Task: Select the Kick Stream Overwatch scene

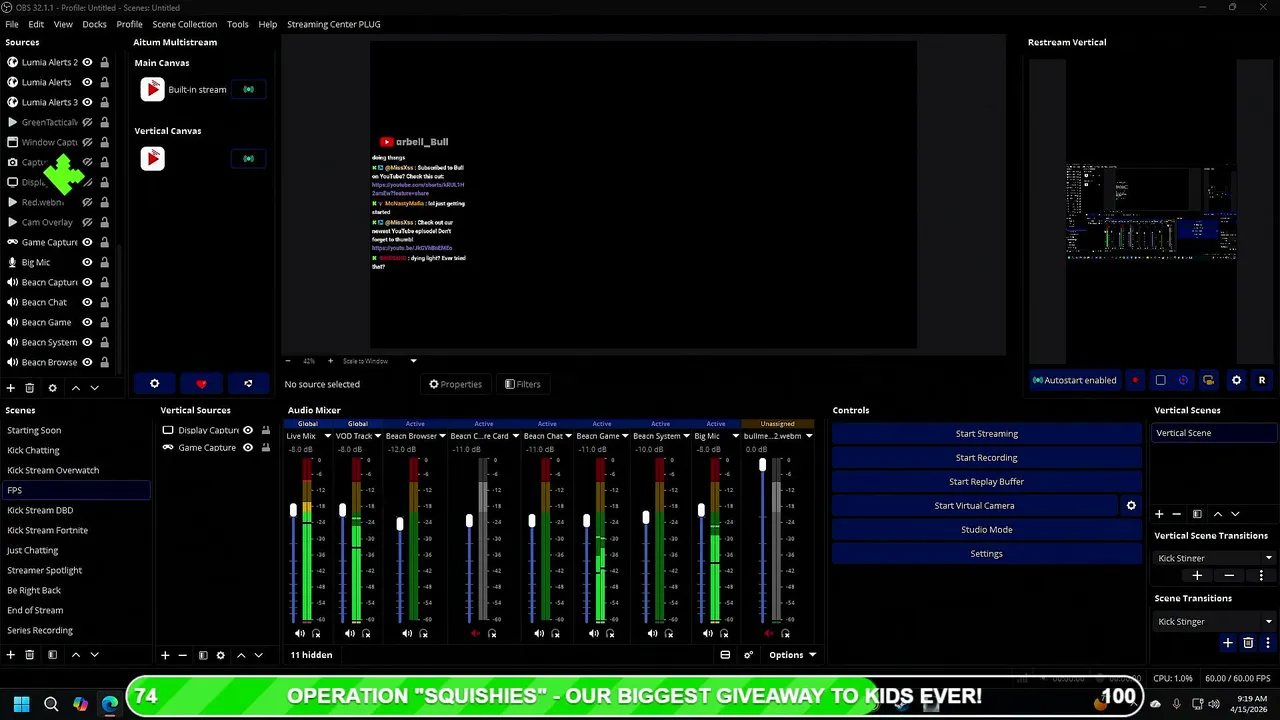Action: pos(76,470)
